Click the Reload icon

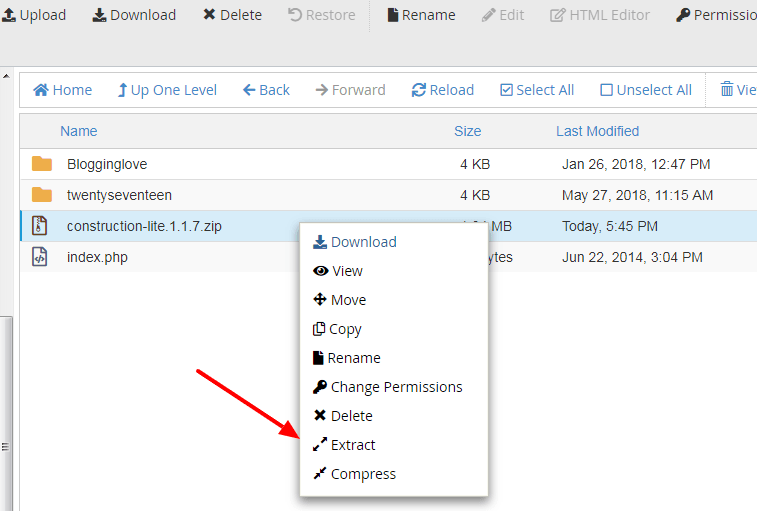tap(419, 90)
